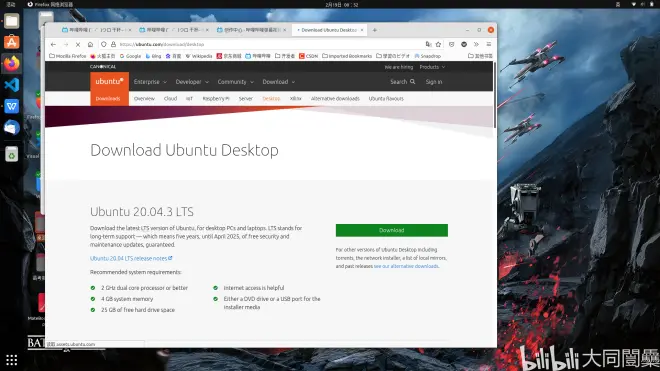Viewport: 660px width, 371px height.
Task: Show all applications grid
Action: coord(12,360)
